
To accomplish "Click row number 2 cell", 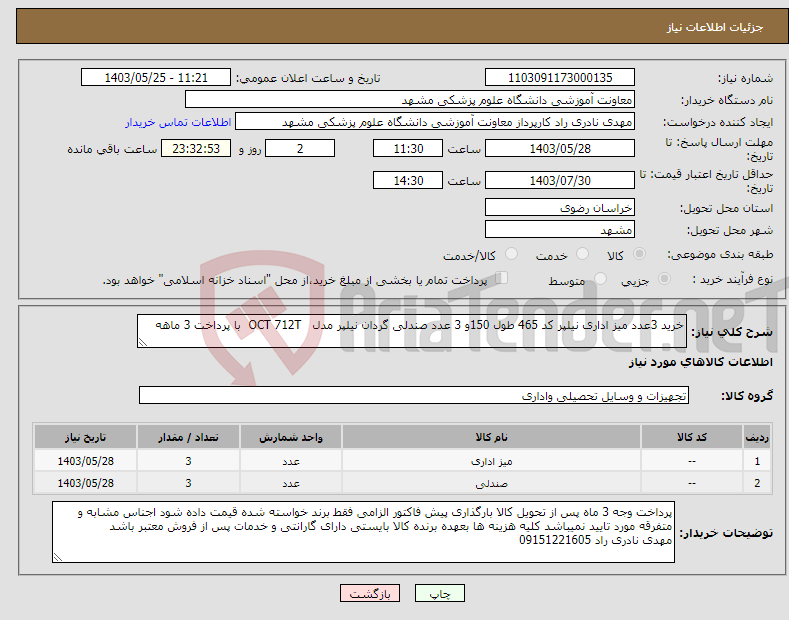I will tap(757, 483).
